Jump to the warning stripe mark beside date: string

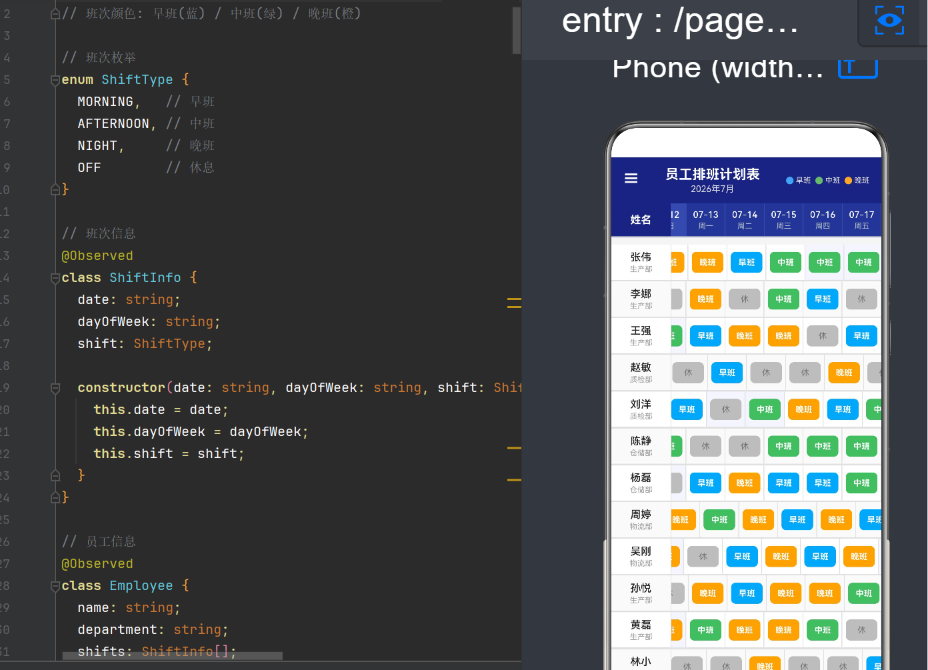pos(514,303)
